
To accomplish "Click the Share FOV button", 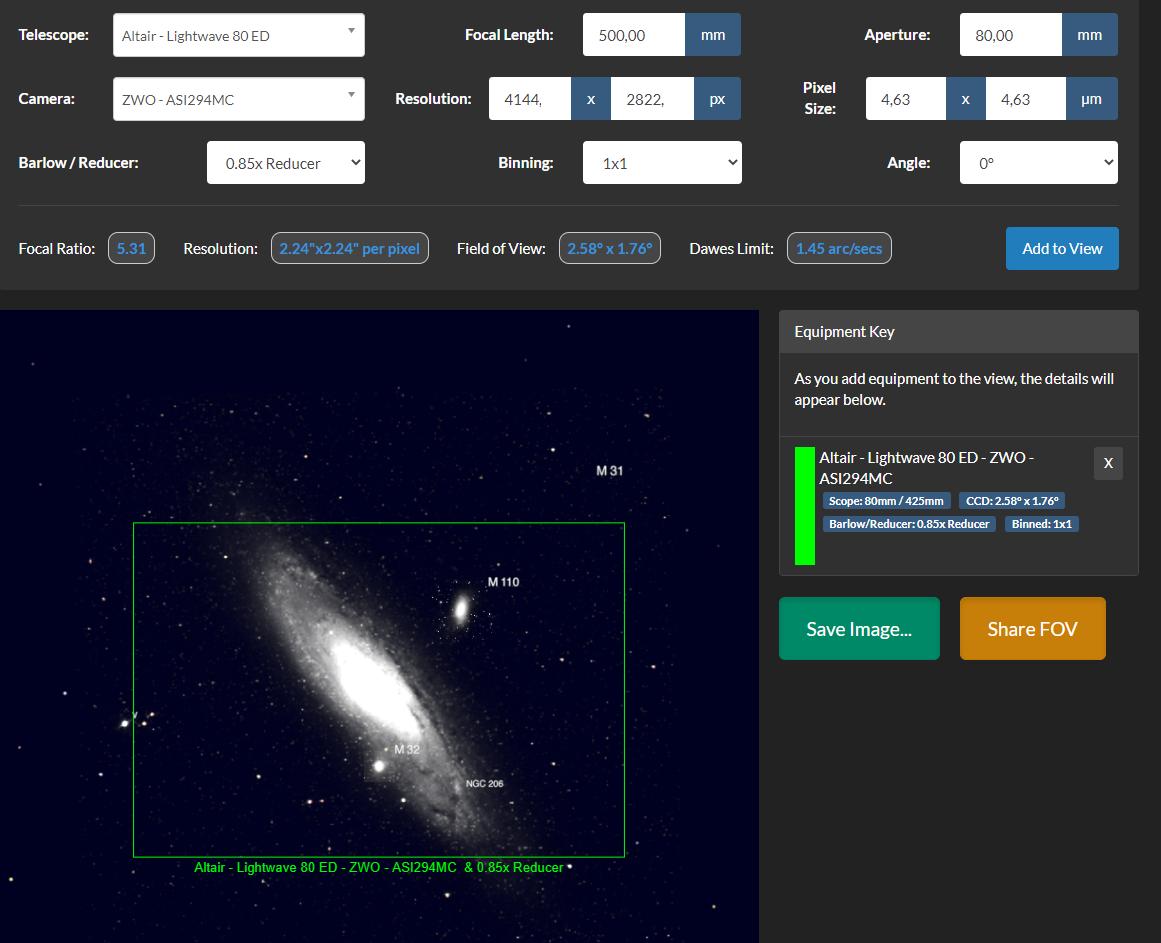I will coord(1032,628).
